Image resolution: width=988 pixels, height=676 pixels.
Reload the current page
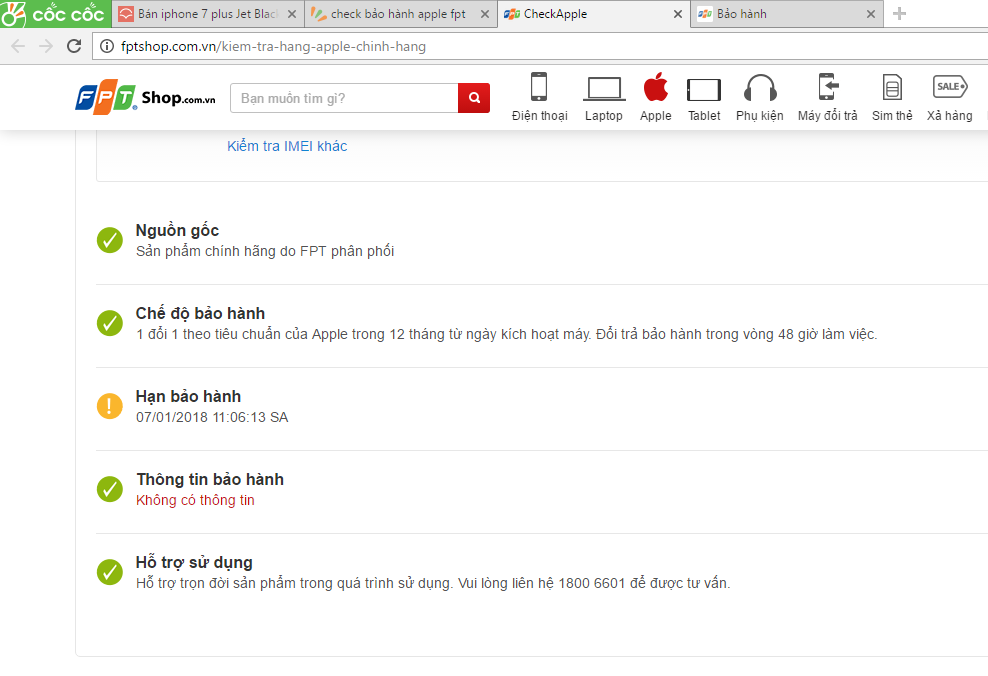pyautogui.click(x=74, y=46)
